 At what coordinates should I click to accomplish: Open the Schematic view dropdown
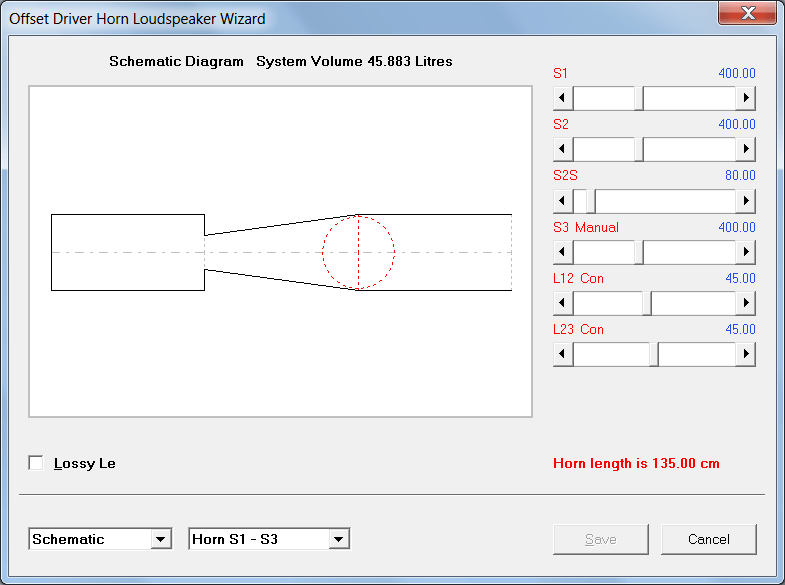160,539
